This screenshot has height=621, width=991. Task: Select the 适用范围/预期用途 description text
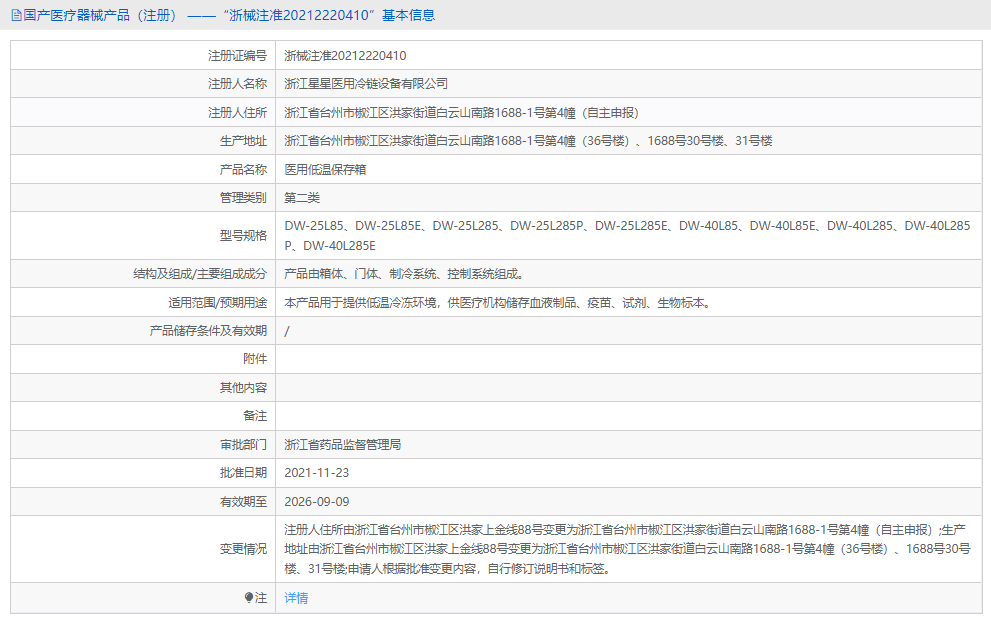click(x=500, y=302)
